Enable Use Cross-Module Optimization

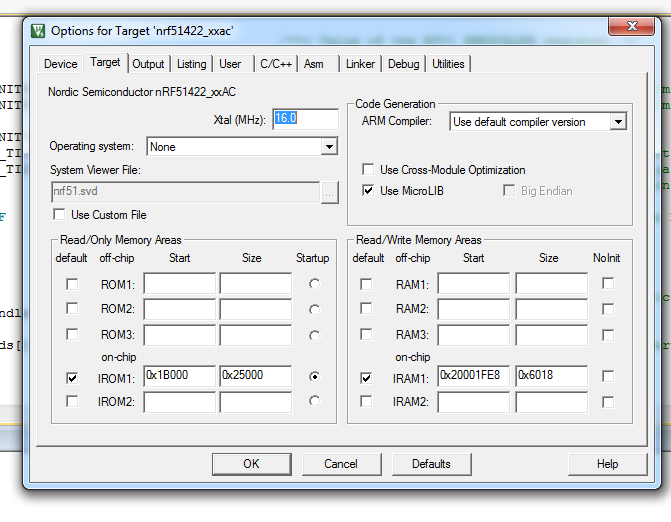pyautogui.click(x=368, y=169)
